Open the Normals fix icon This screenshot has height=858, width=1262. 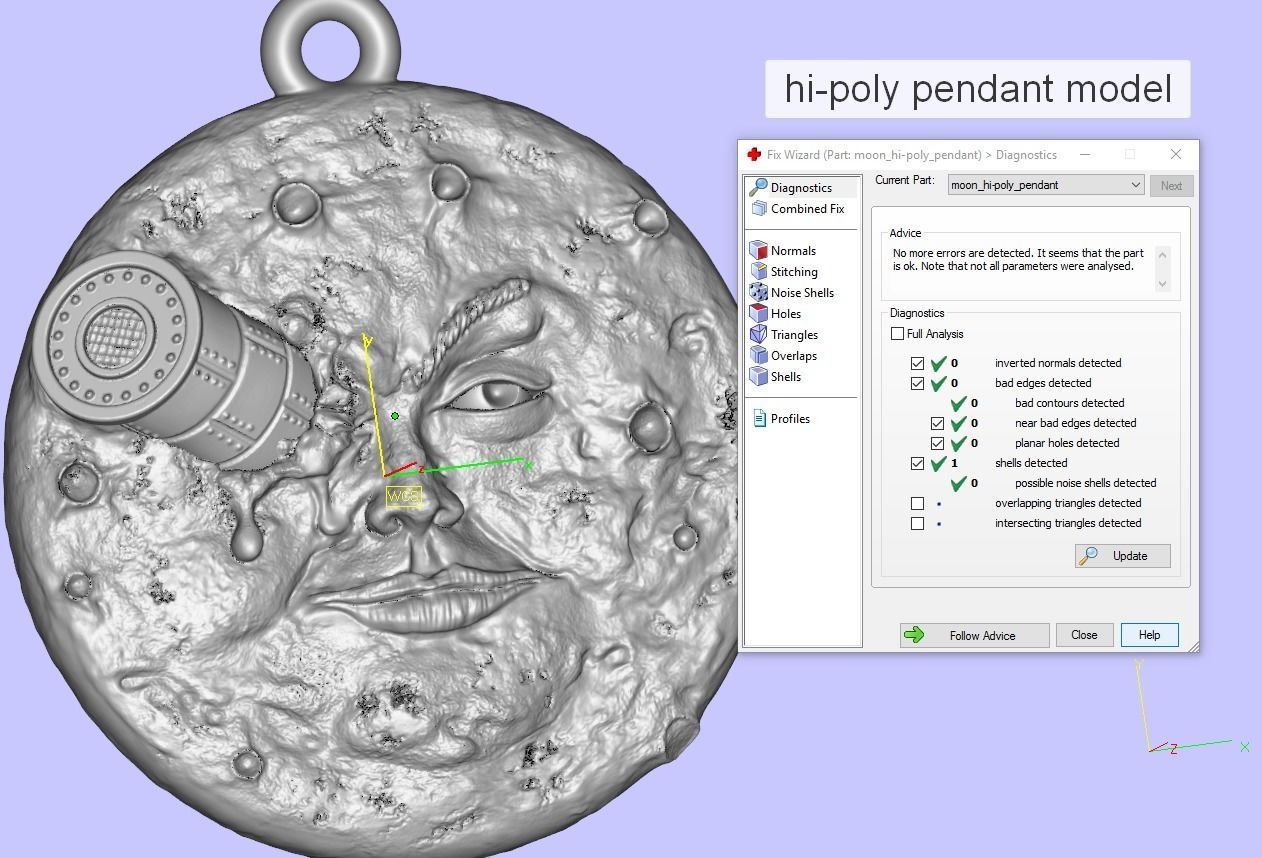pyautogui.click(x=759, y=250)
